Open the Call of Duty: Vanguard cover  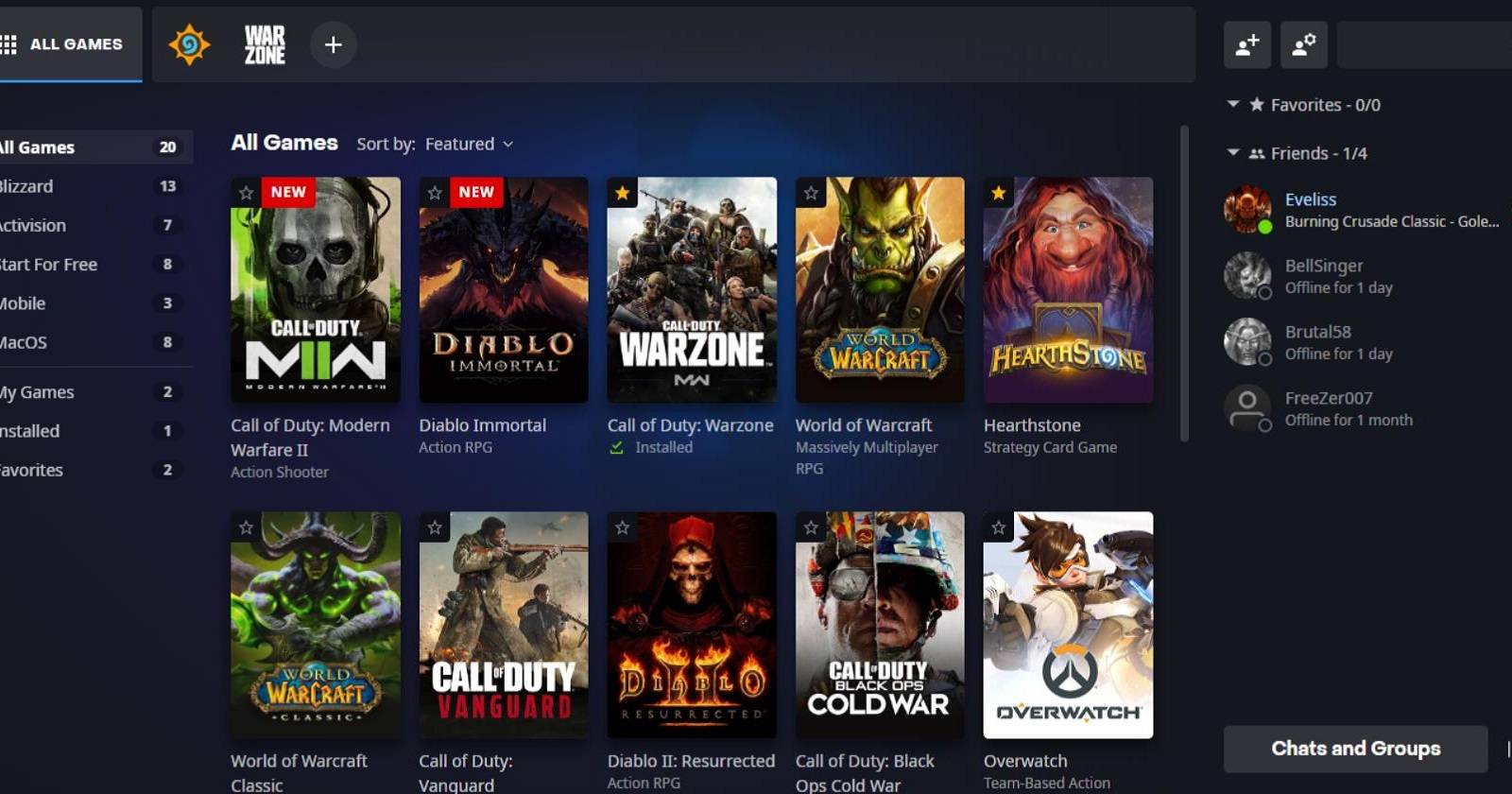pyautogui.click(x=504, y=625)
